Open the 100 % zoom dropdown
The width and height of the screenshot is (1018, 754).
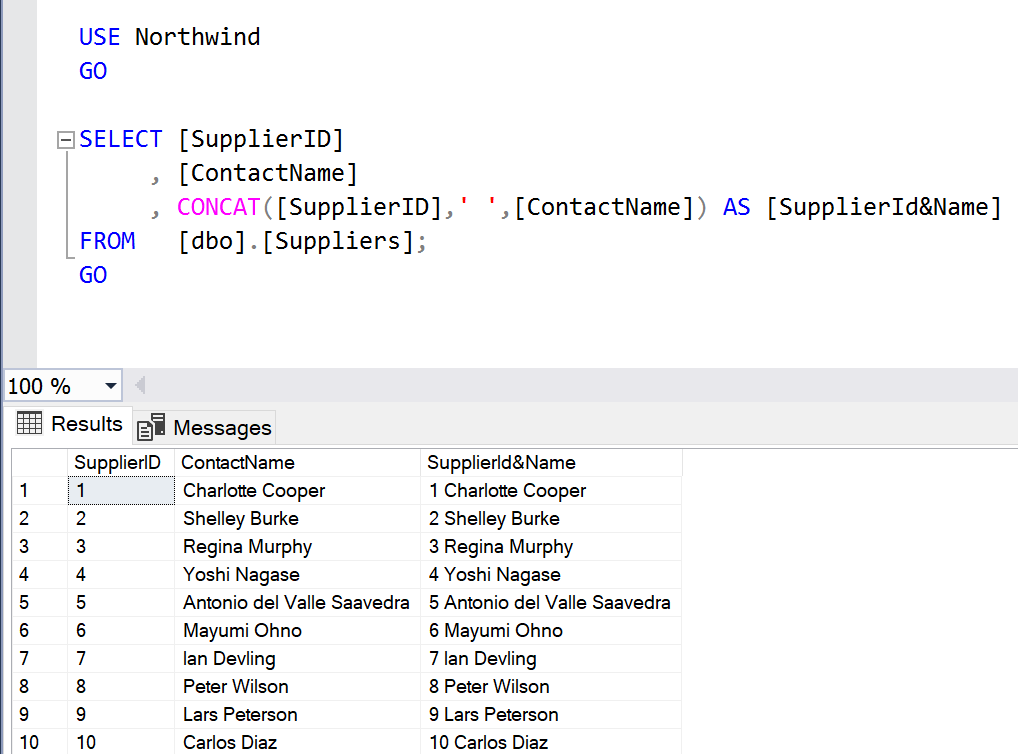[x=110, y=386]
